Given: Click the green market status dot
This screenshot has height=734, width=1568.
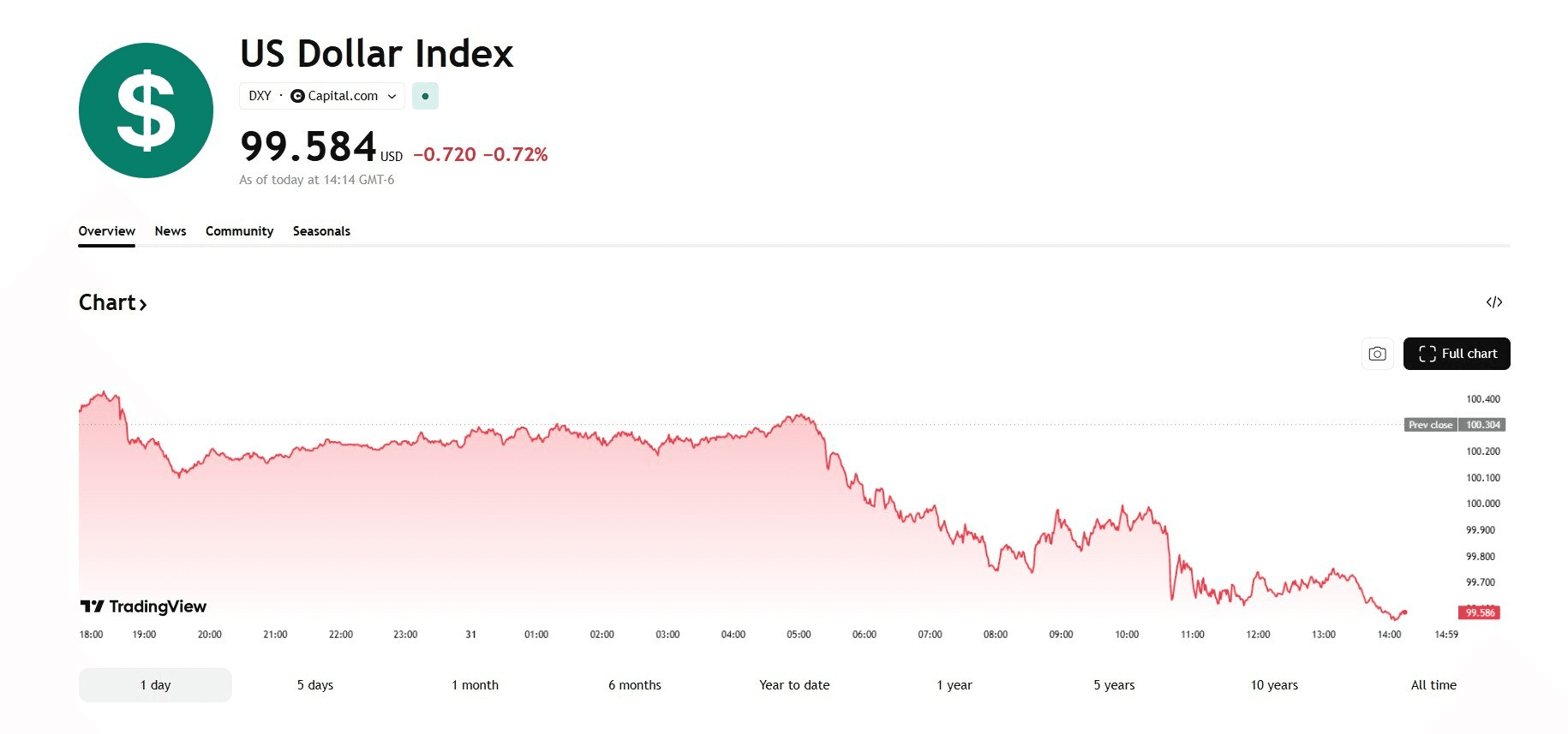Looking at the screenshot, I should coord(425,96).
